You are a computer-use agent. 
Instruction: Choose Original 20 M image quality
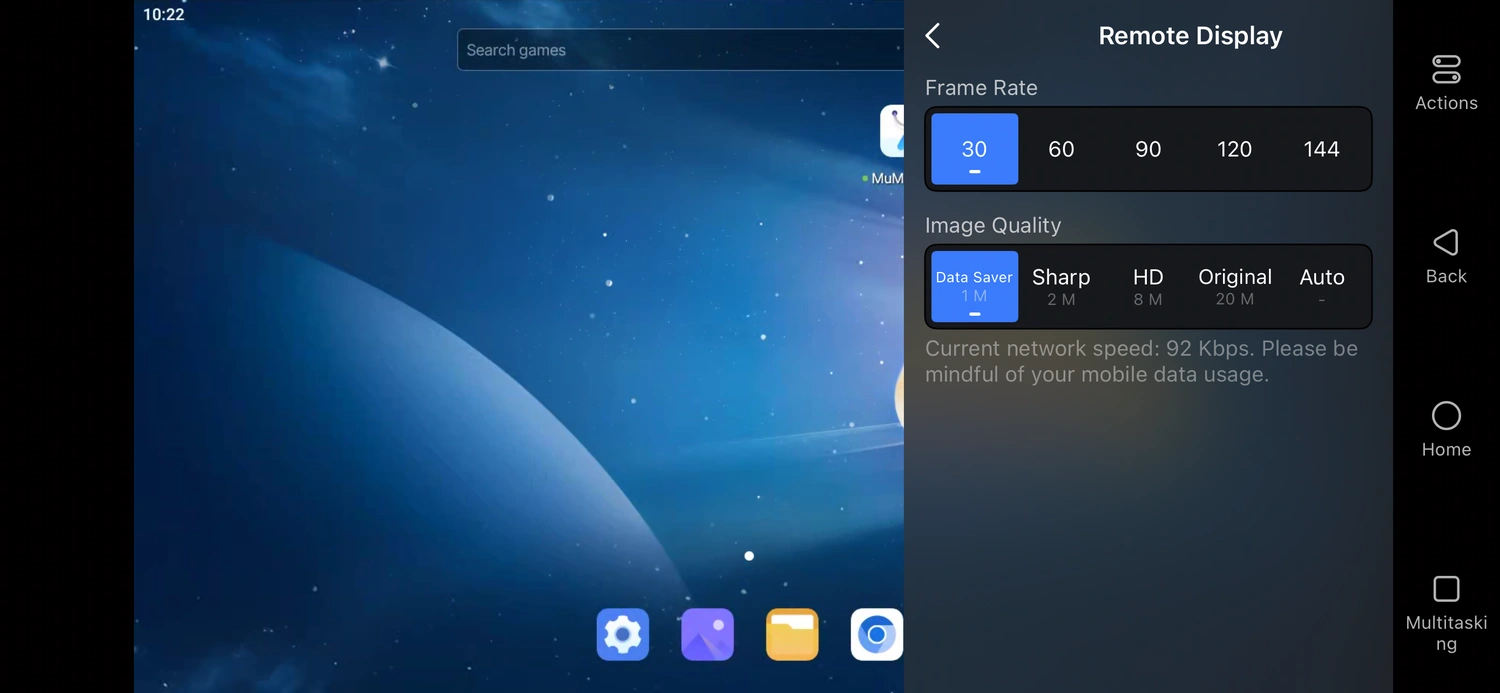pos(1235,287)
